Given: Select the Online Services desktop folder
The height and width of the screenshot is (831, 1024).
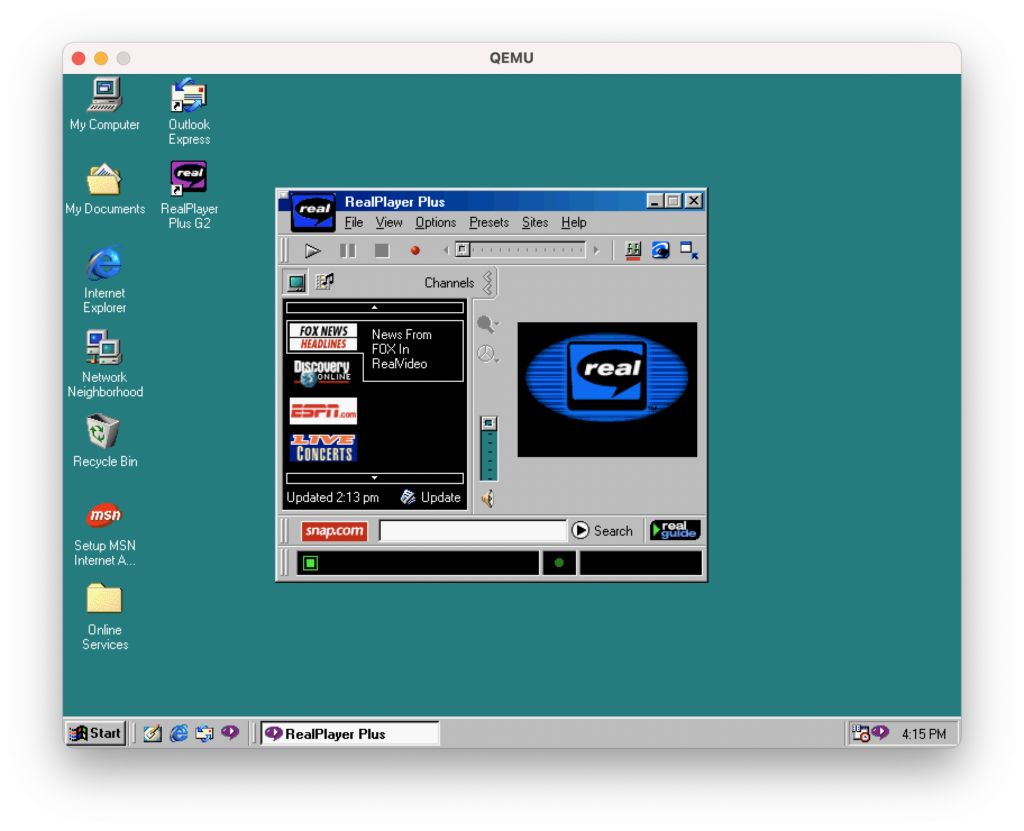Looking at the screenshot, I should pos(104,617).
